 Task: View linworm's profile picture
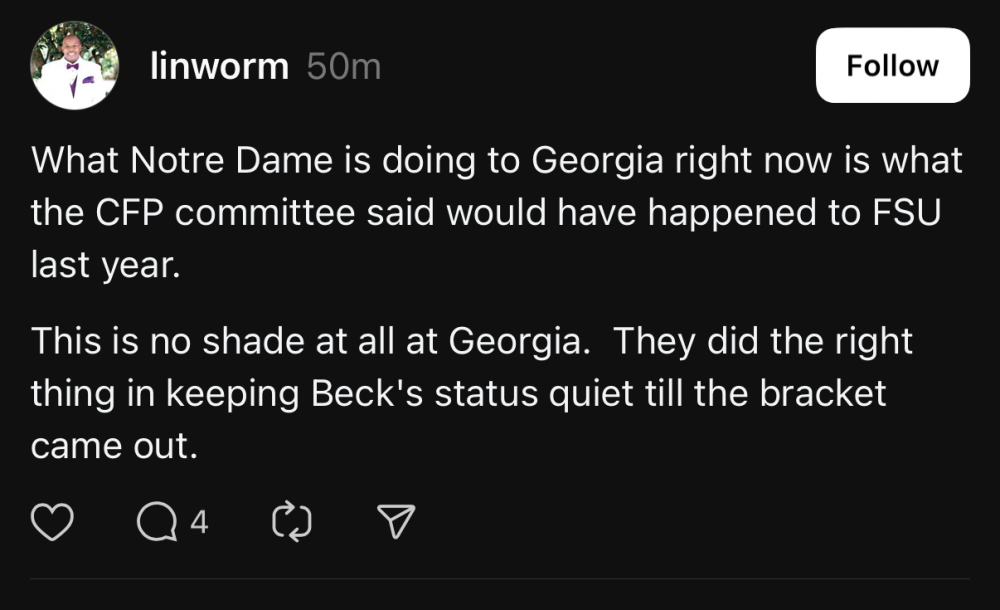tap(75, 66)
